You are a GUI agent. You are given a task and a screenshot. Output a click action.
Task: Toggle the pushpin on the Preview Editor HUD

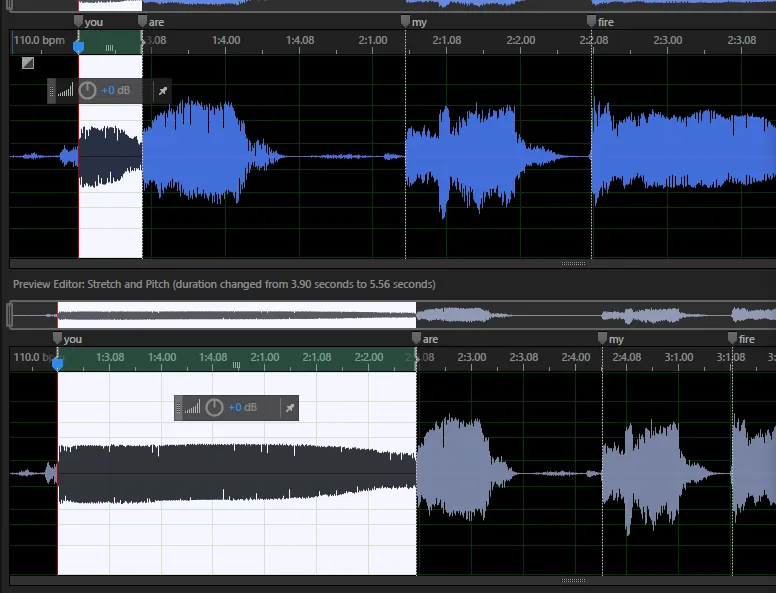(289, 408)
